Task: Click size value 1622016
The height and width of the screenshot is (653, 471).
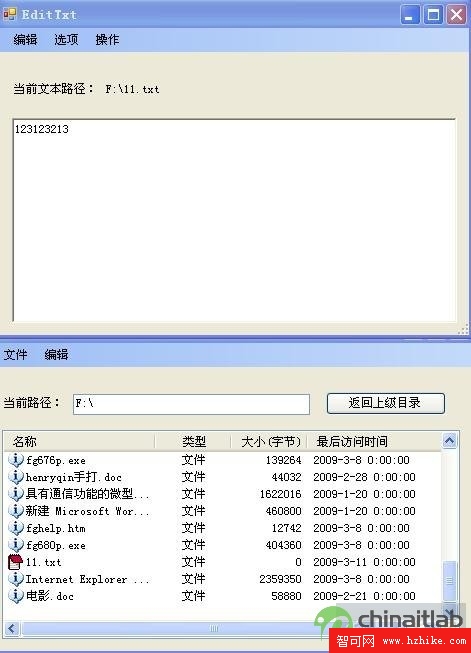Action: [281, 494]
